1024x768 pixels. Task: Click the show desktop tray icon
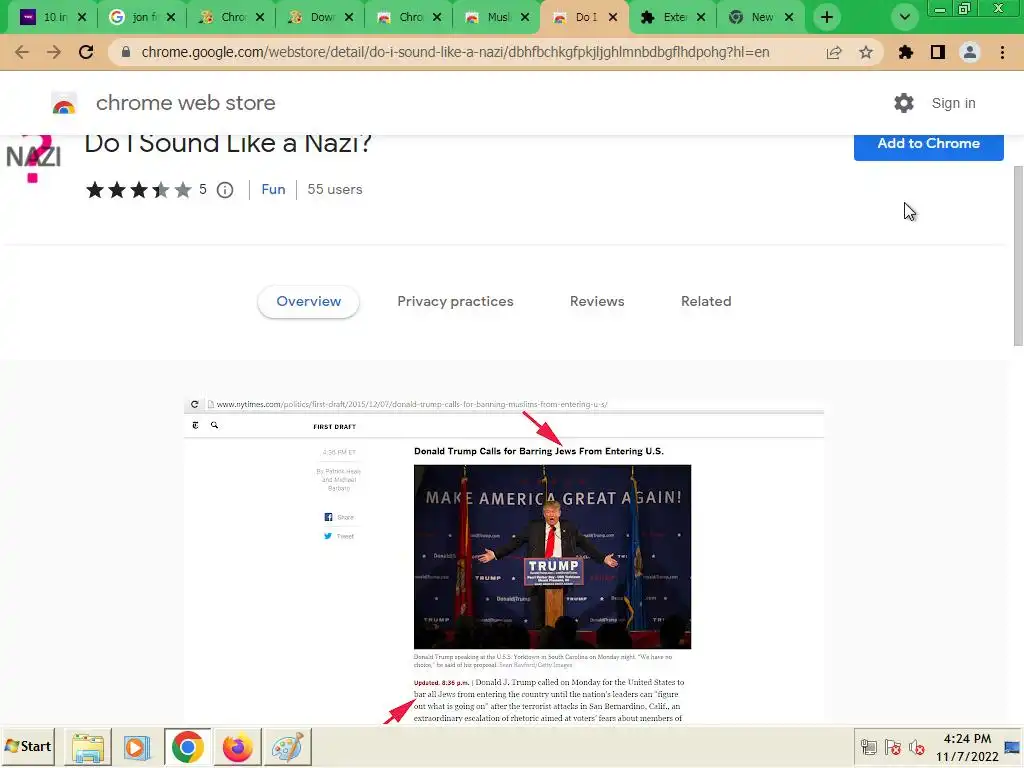1012,747
